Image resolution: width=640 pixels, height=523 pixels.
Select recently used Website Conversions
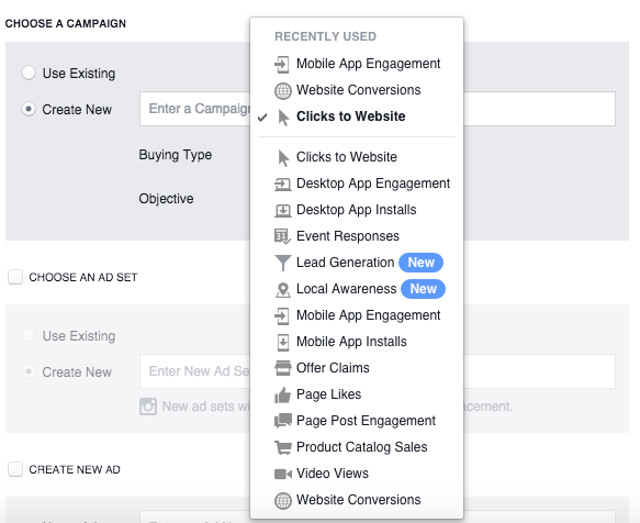[x=358, y=90]
